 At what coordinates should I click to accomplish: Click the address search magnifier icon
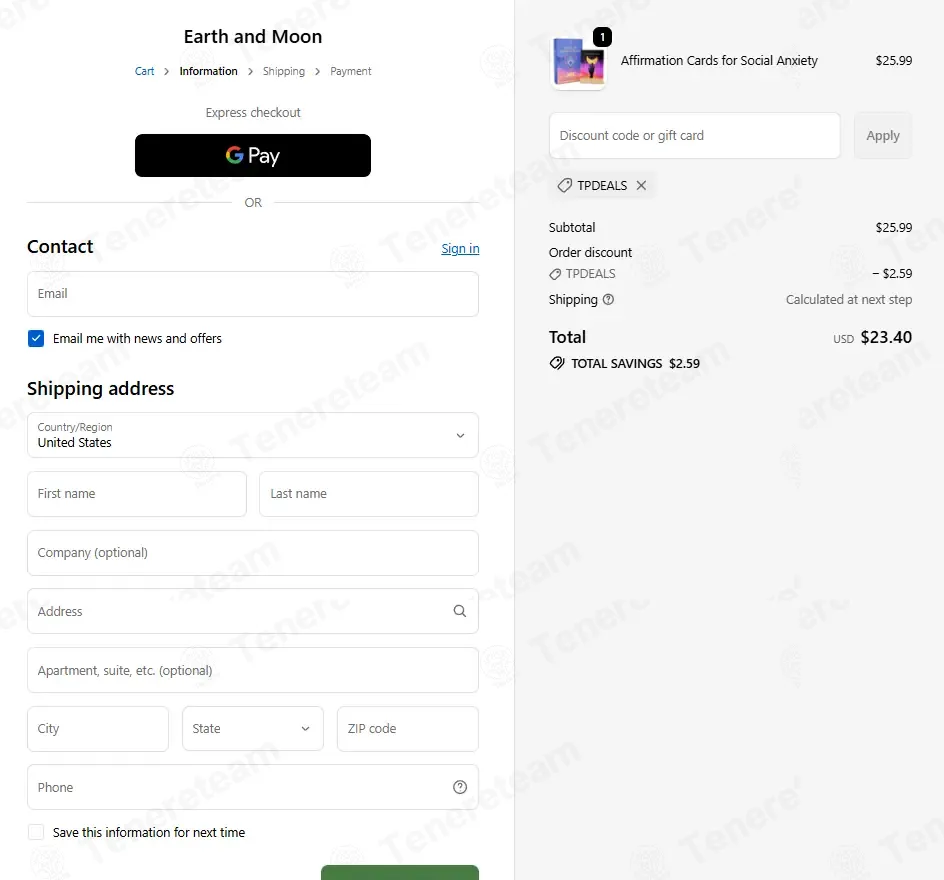tap(459, 611)
